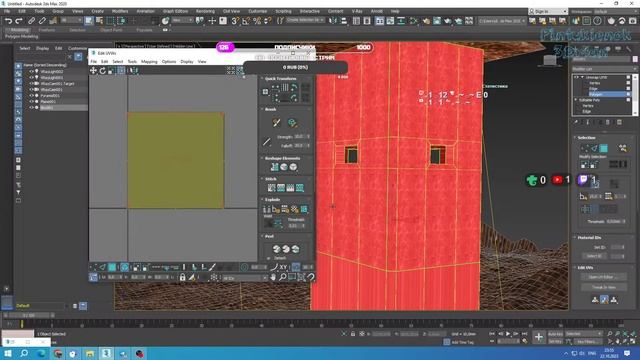Click first Stitch icon in Stitch rollout
The width and height of the screenshot is (640, 360).
click(271, 188)
